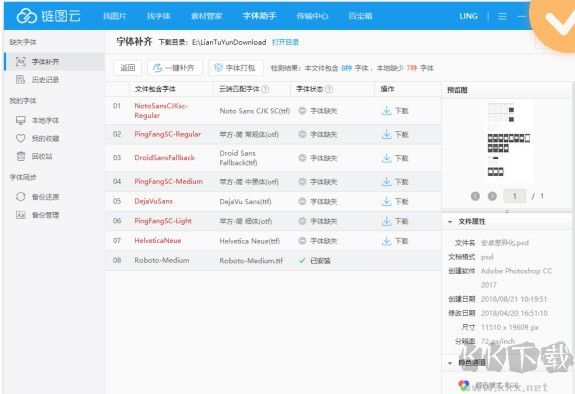Select font name PingFangSC-Medium
The image size is (575, 394).
[x=168, y=181]
